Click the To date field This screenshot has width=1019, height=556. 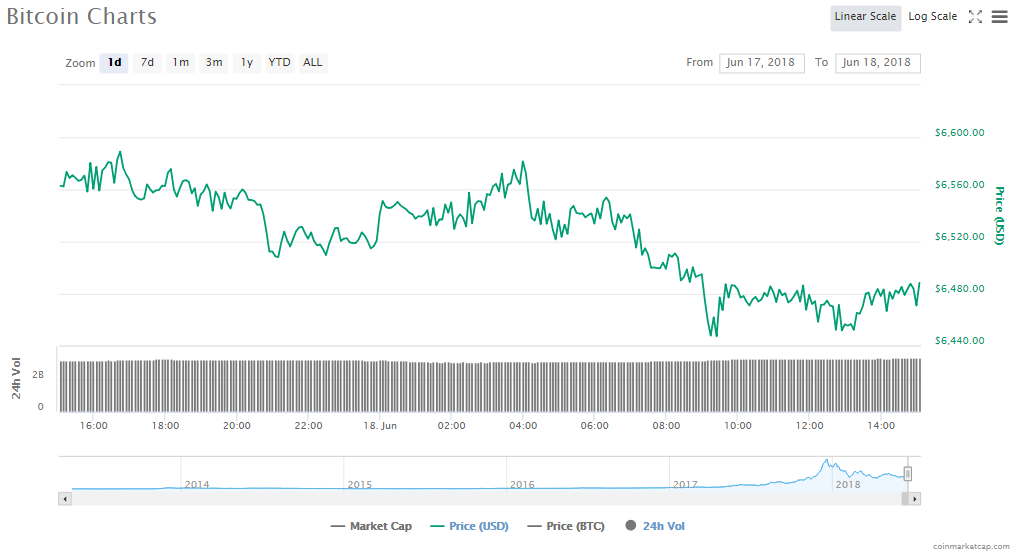(x=877, y=63)
